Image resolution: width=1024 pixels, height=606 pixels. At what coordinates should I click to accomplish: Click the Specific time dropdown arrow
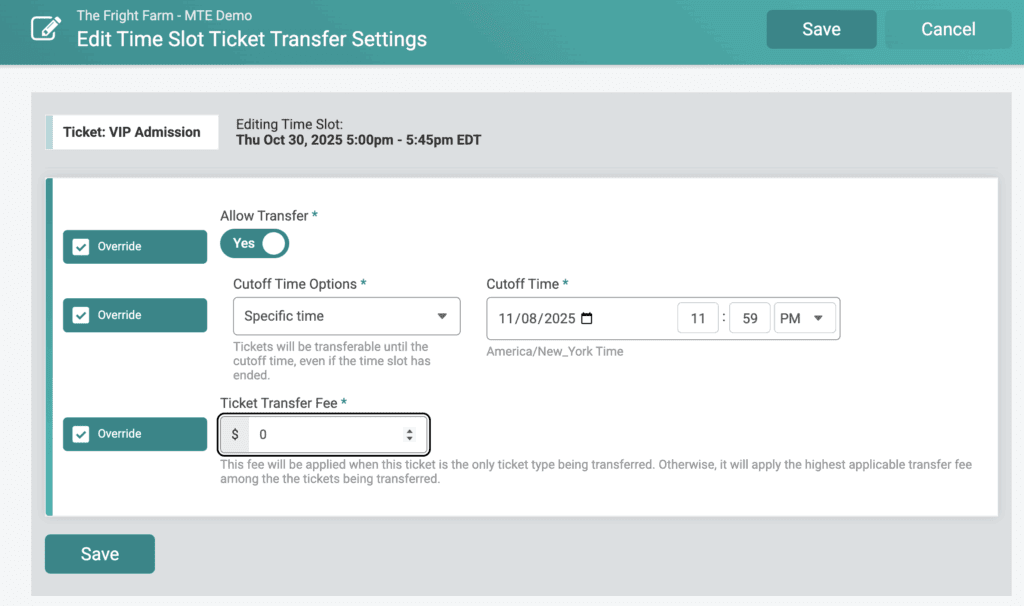point(442,316)
